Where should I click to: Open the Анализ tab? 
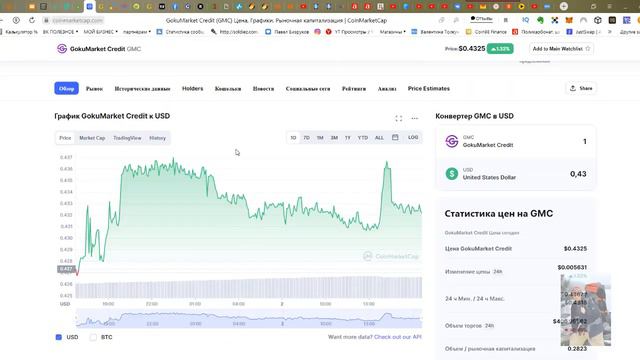pos(387,89)
